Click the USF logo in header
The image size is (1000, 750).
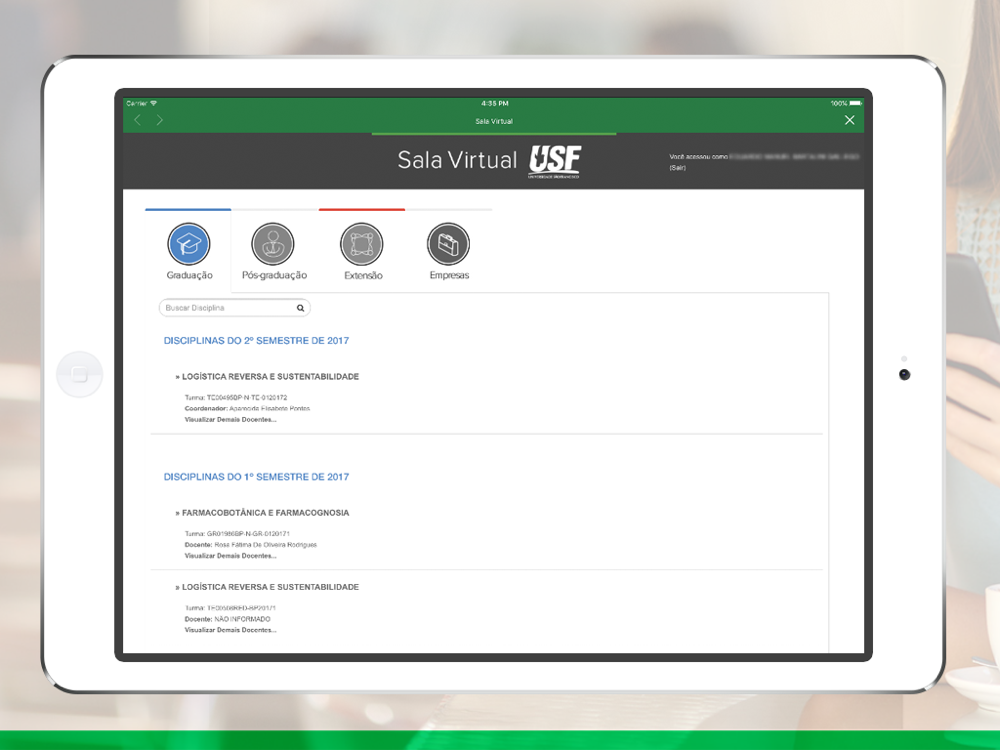click(x=554, y=160)
